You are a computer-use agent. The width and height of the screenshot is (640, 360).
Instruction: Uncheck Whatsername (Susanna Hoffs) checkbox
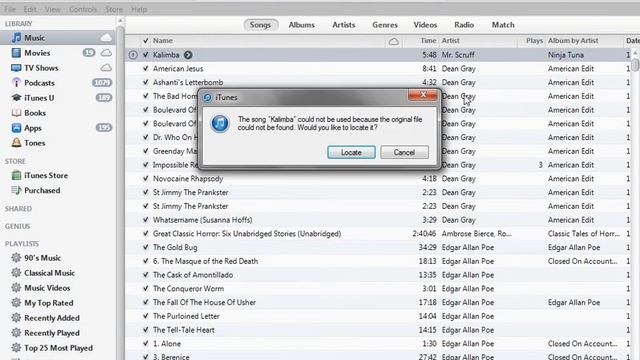point(146,220)
